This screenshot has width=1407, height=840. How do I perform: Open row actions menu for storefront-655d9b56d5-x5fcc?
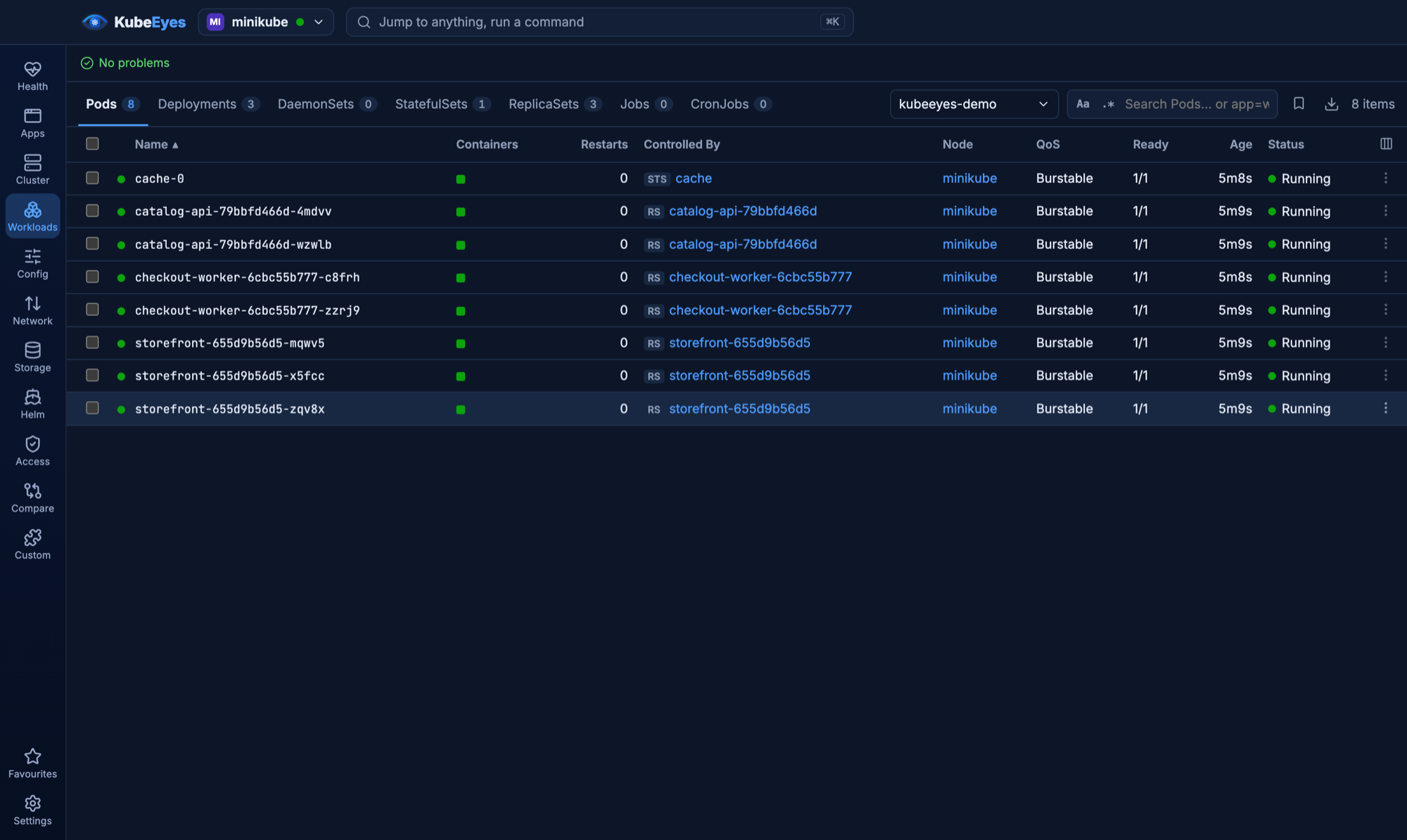pyautogui.click(x=1386, y=375)
